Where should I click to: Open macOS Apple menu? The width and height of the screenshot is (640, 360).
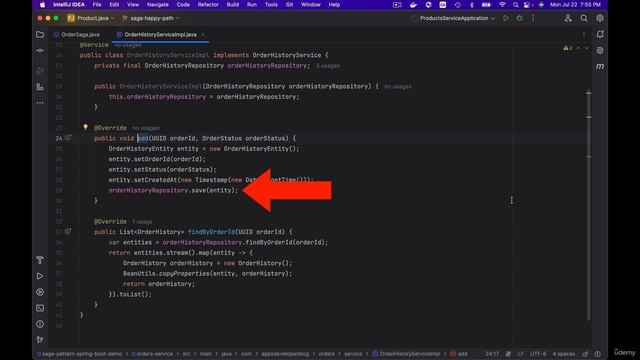[x=42, y=4]
